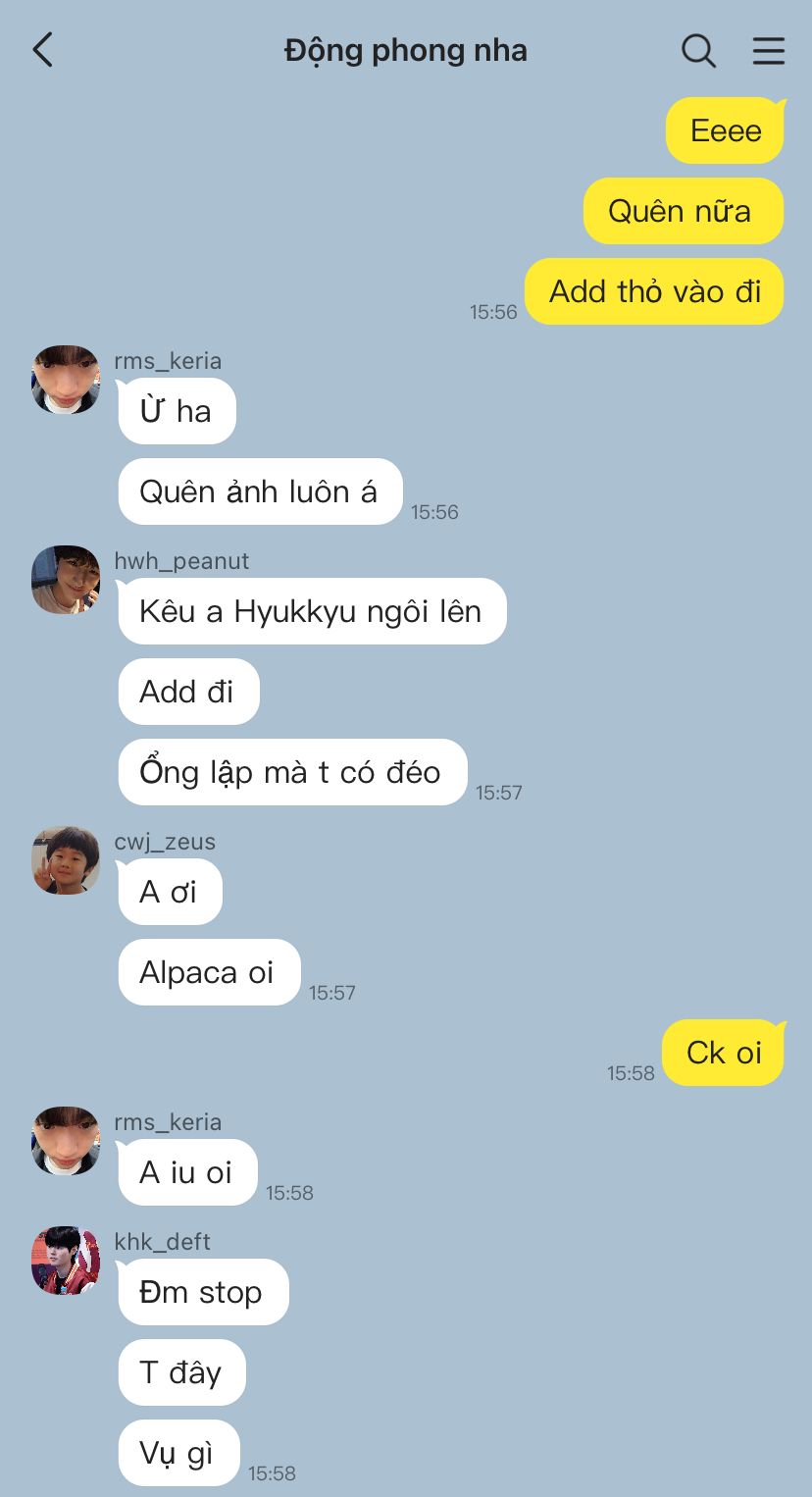Tap the "A iu oi" message bubble
The image size is (812, 1497).
pos(186,1172)
